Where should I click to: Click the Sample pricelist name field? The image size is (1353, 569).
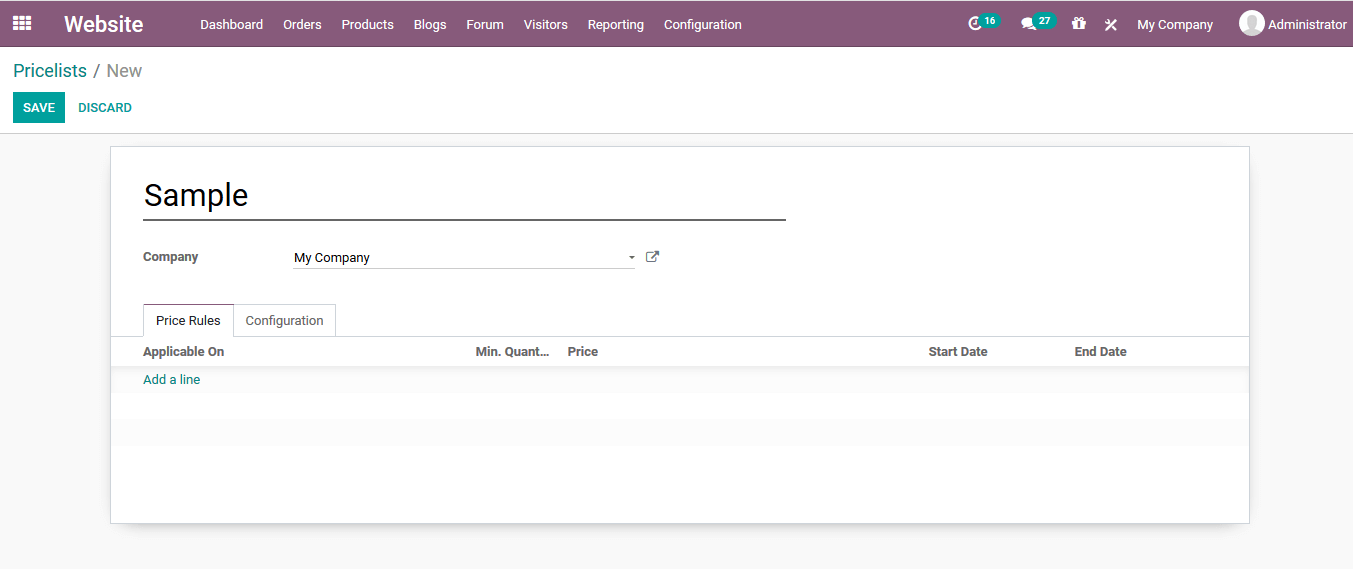tap(464, 195)
